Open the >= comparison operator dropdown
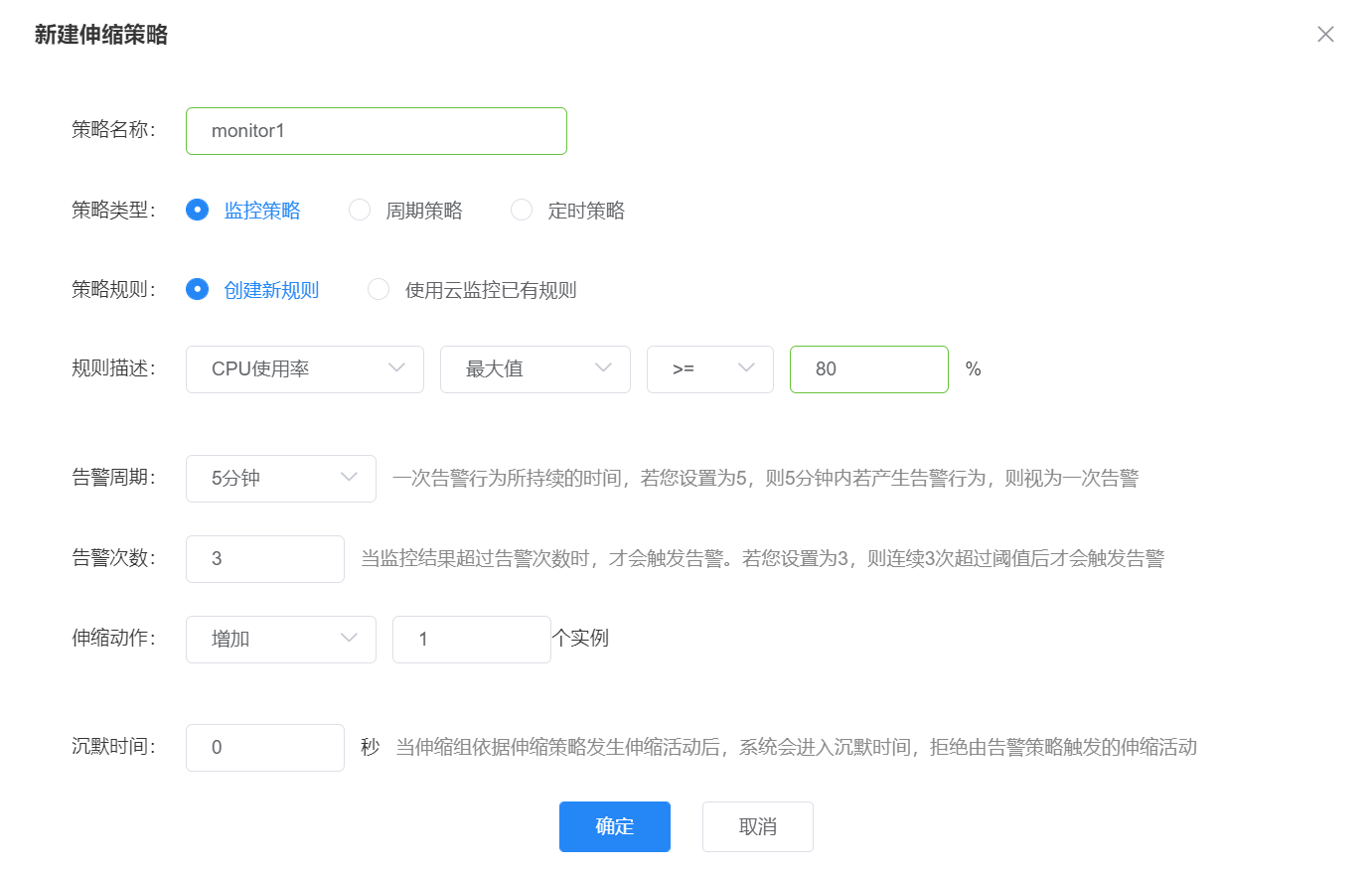 (709, 369)
